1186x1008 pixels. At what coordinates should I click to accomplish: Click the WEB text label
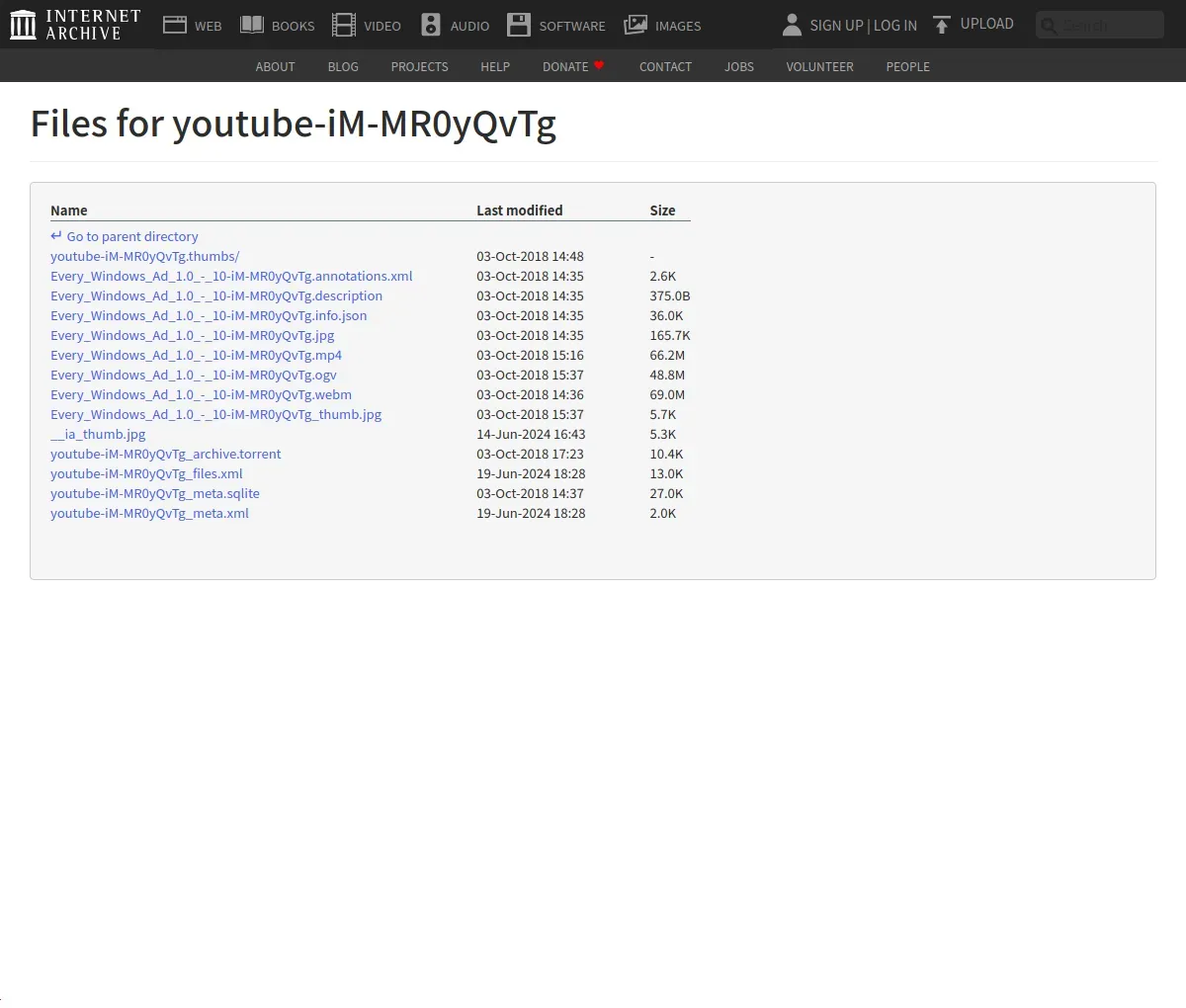coord(209,26)
